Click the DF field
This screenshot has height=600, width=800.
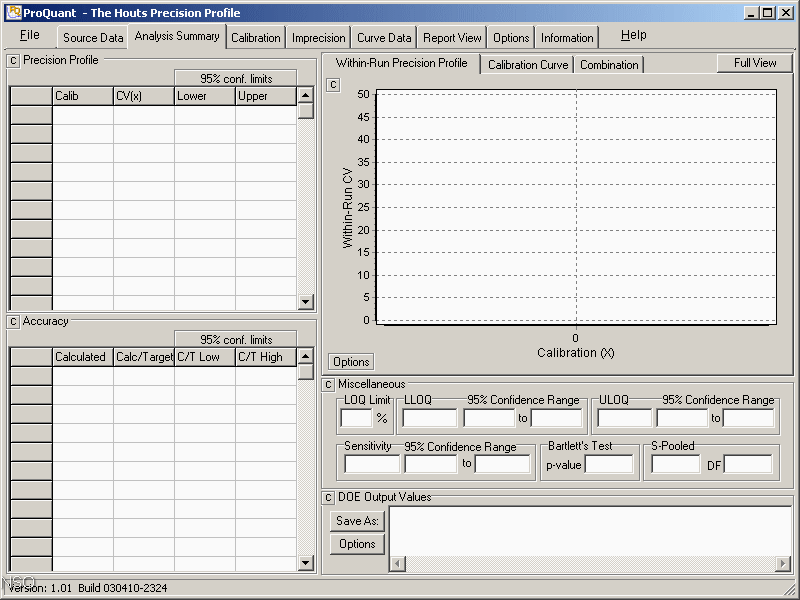[748, 464]
